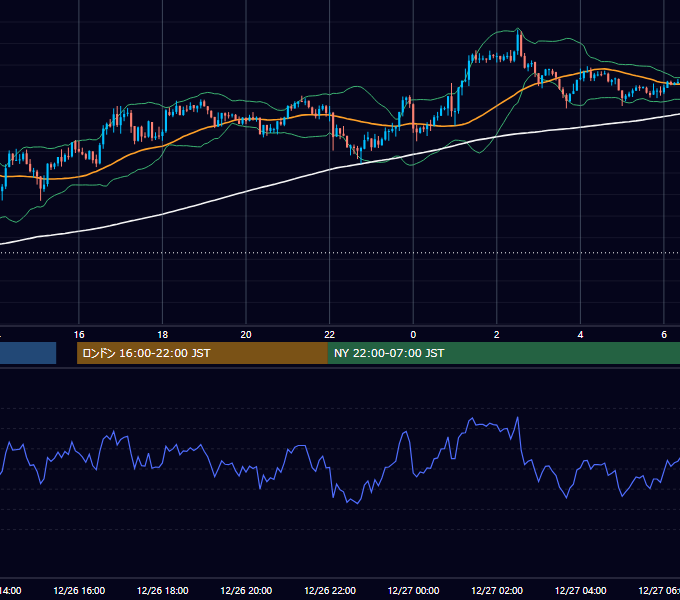The image size is (680, 600).
Task: Click the 22 hour label on price chart axis
Action: pyautogui.click(x=330, y=335)
